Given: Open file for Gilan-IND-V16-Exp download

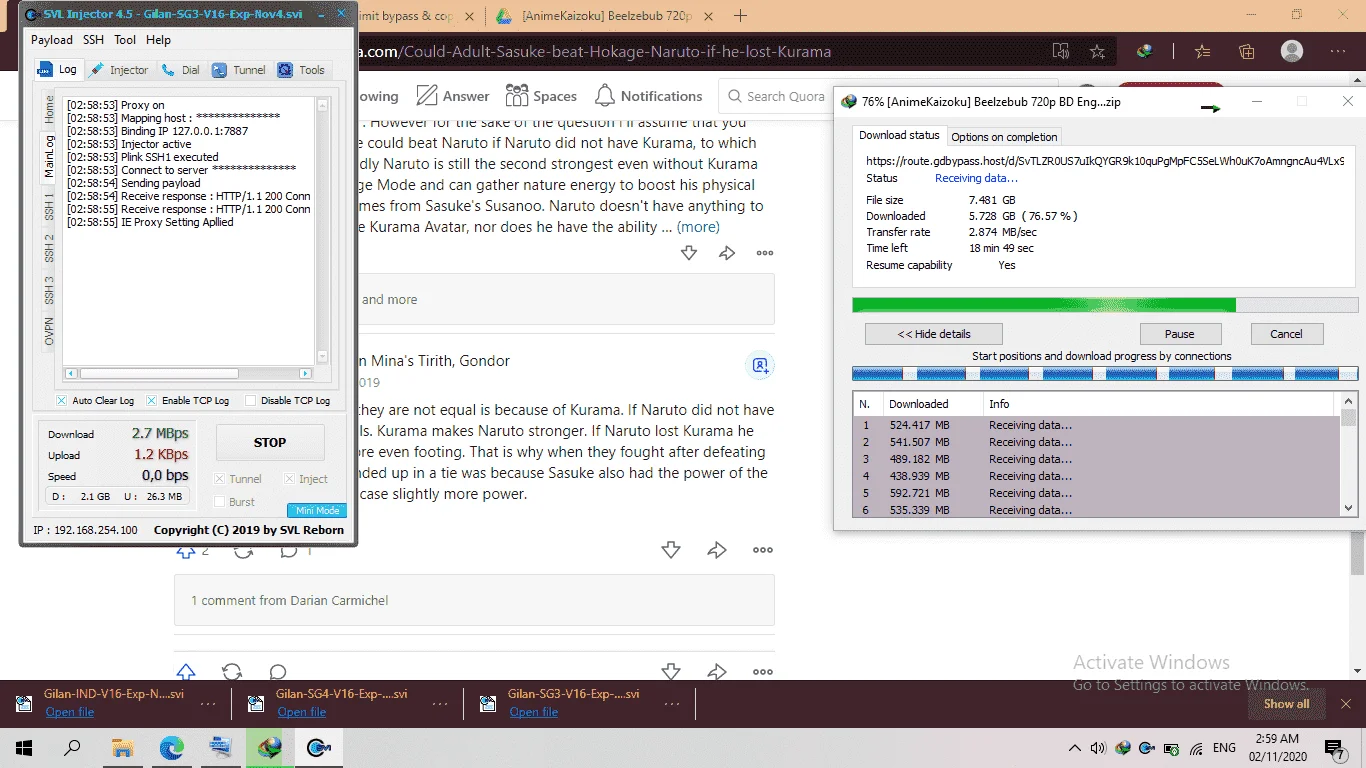Looking at the screenshot, I should pyautogui.click(x=70, y=712).
